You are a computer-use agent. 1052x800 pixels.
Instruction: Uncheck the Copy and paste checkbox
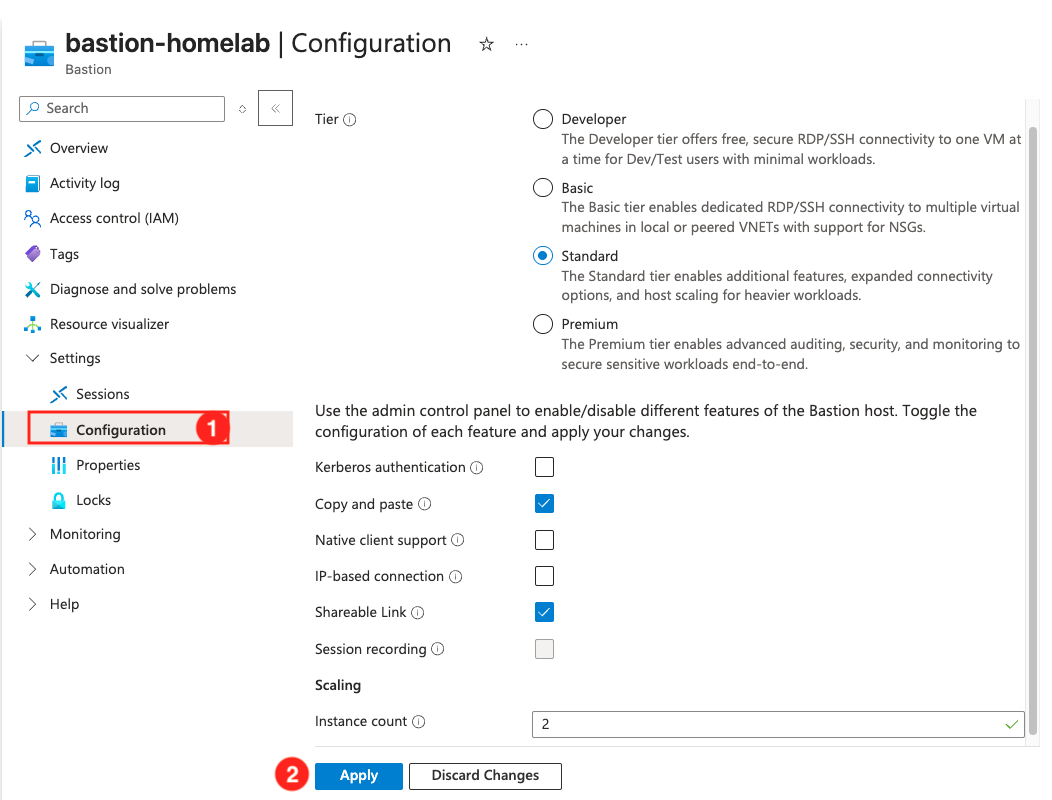pos(544,504)
